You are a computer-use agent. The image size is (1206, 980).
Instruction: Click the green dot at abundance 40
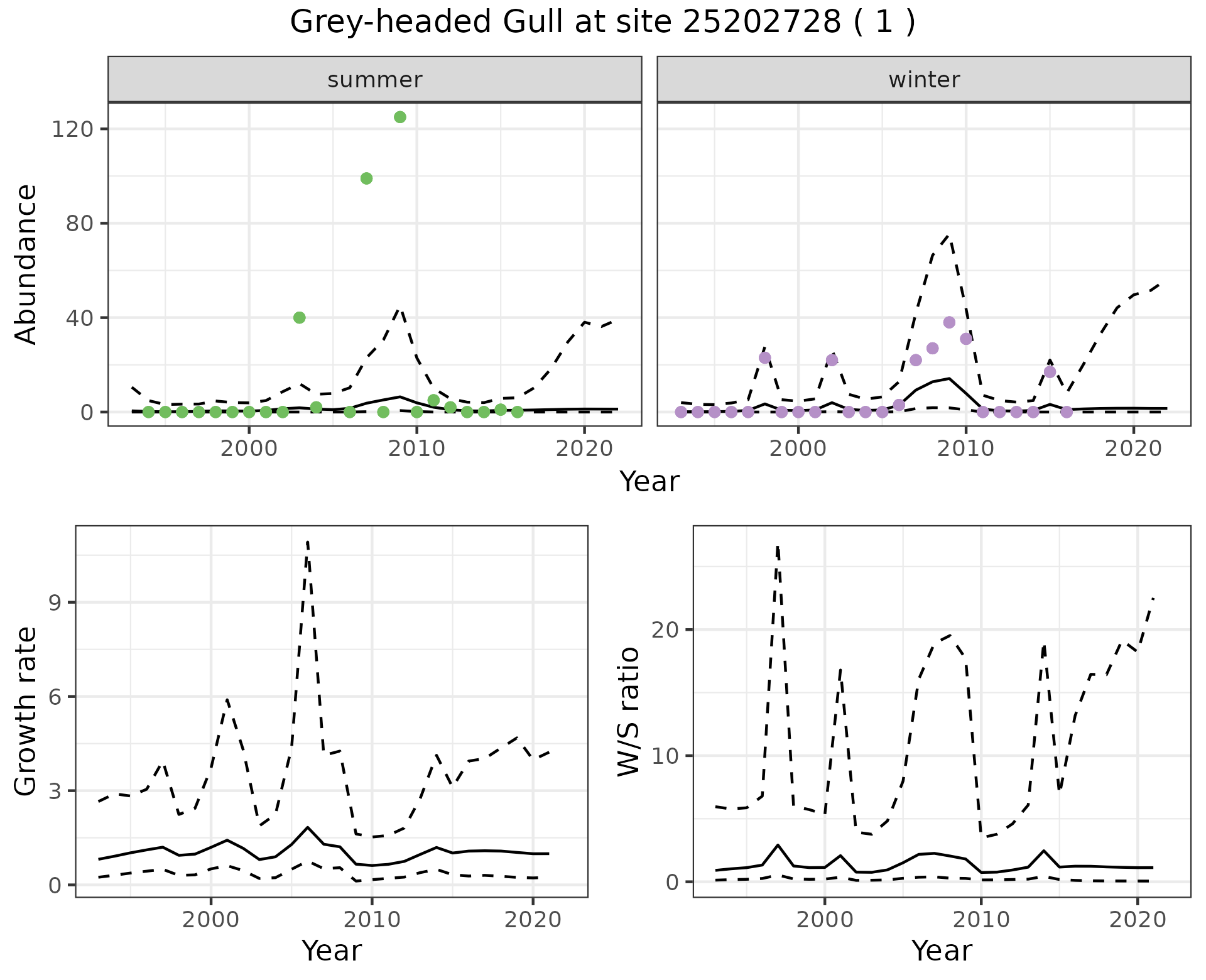300,318
